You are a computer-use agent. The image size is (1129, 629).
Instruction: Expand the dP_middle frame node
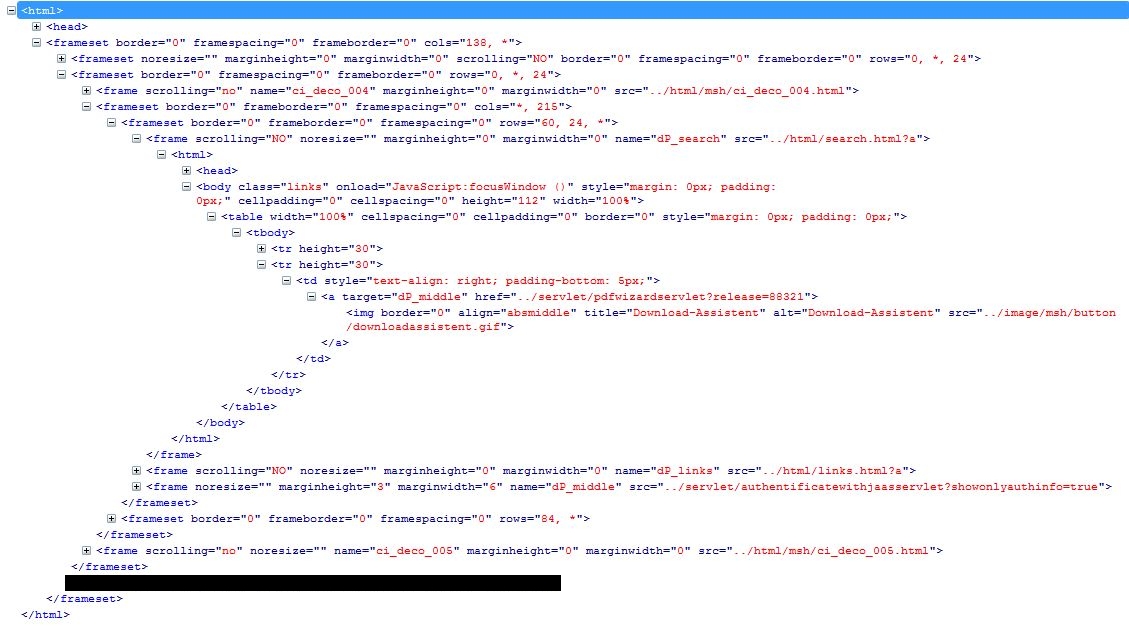pos(137,486)
